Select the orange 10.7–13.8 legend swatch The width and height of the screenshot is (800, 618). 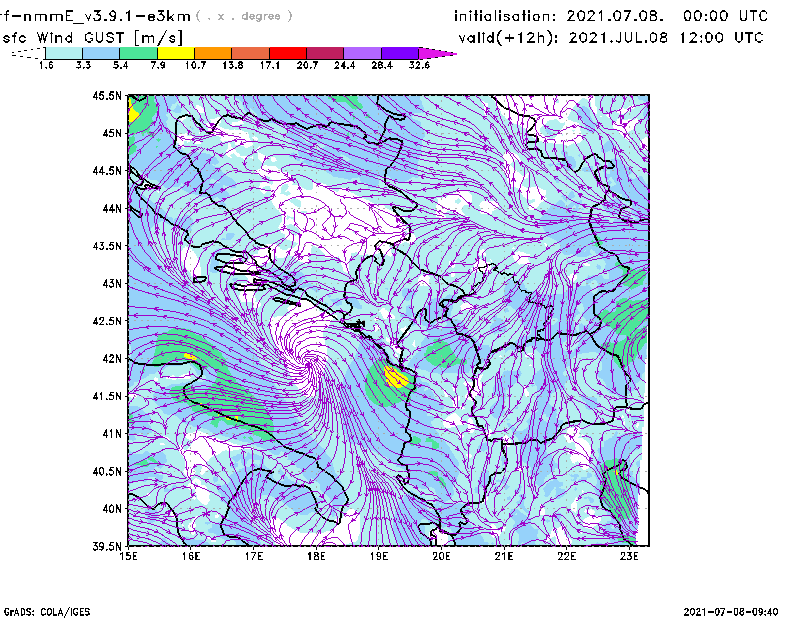pyautogui.click(x=213, y=53)
